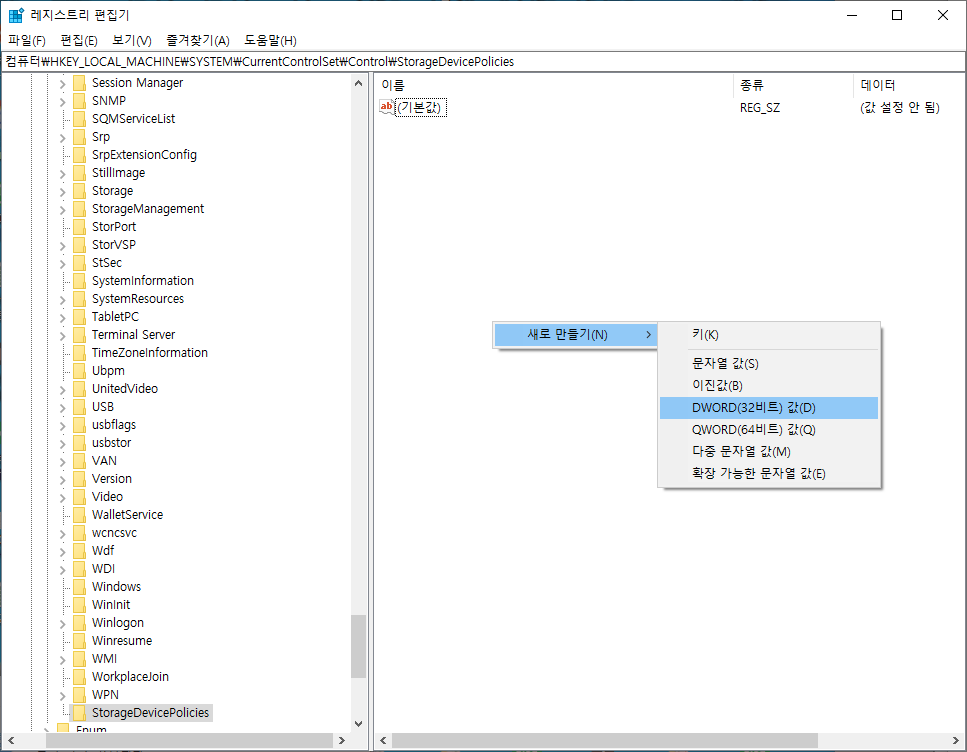Click the SQMServiceList folder icon

coord(80,118)
